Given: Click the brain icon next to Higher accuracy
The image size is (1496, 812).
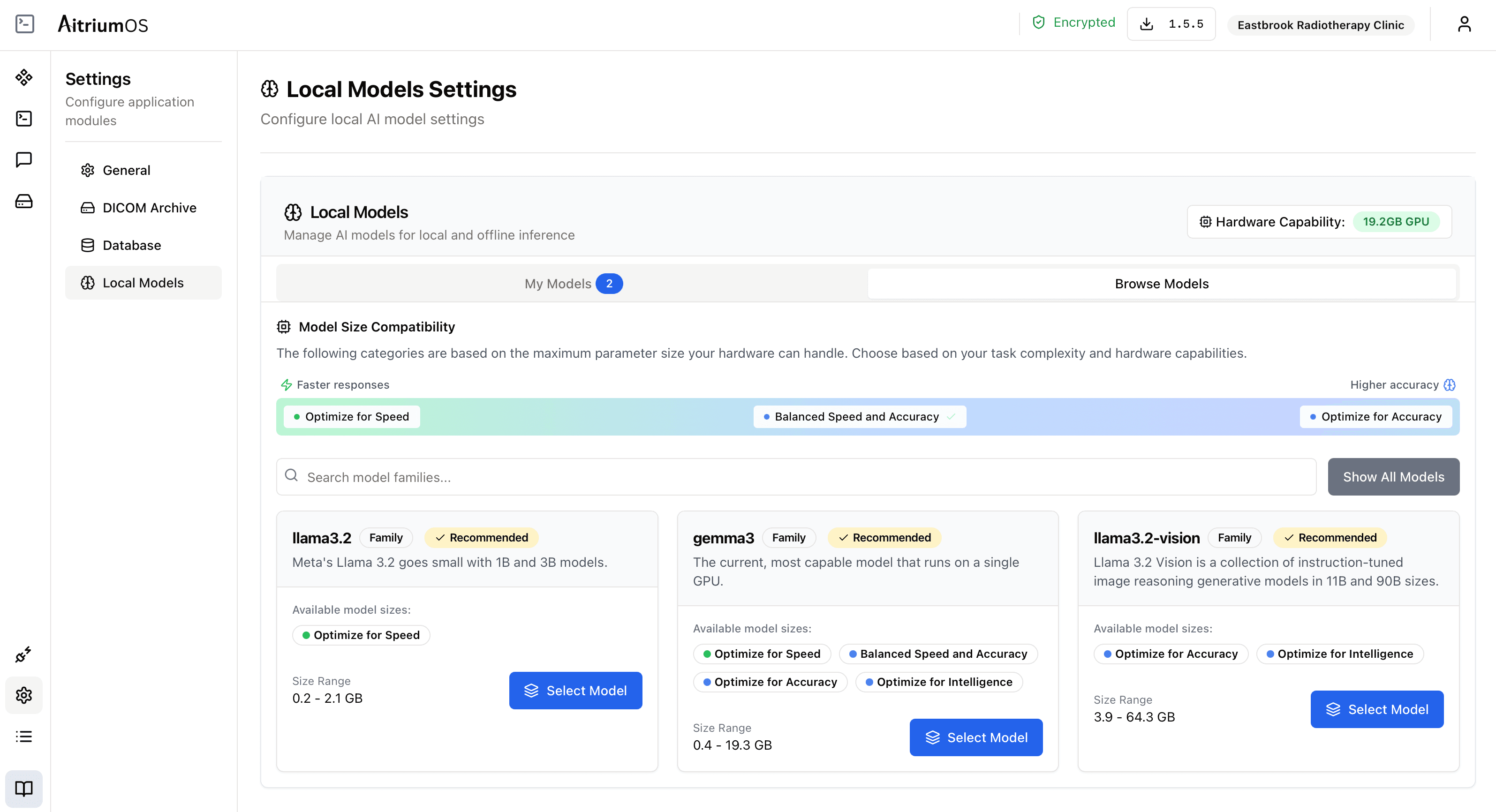Looking at the screenshot, I should point(1450,385).
